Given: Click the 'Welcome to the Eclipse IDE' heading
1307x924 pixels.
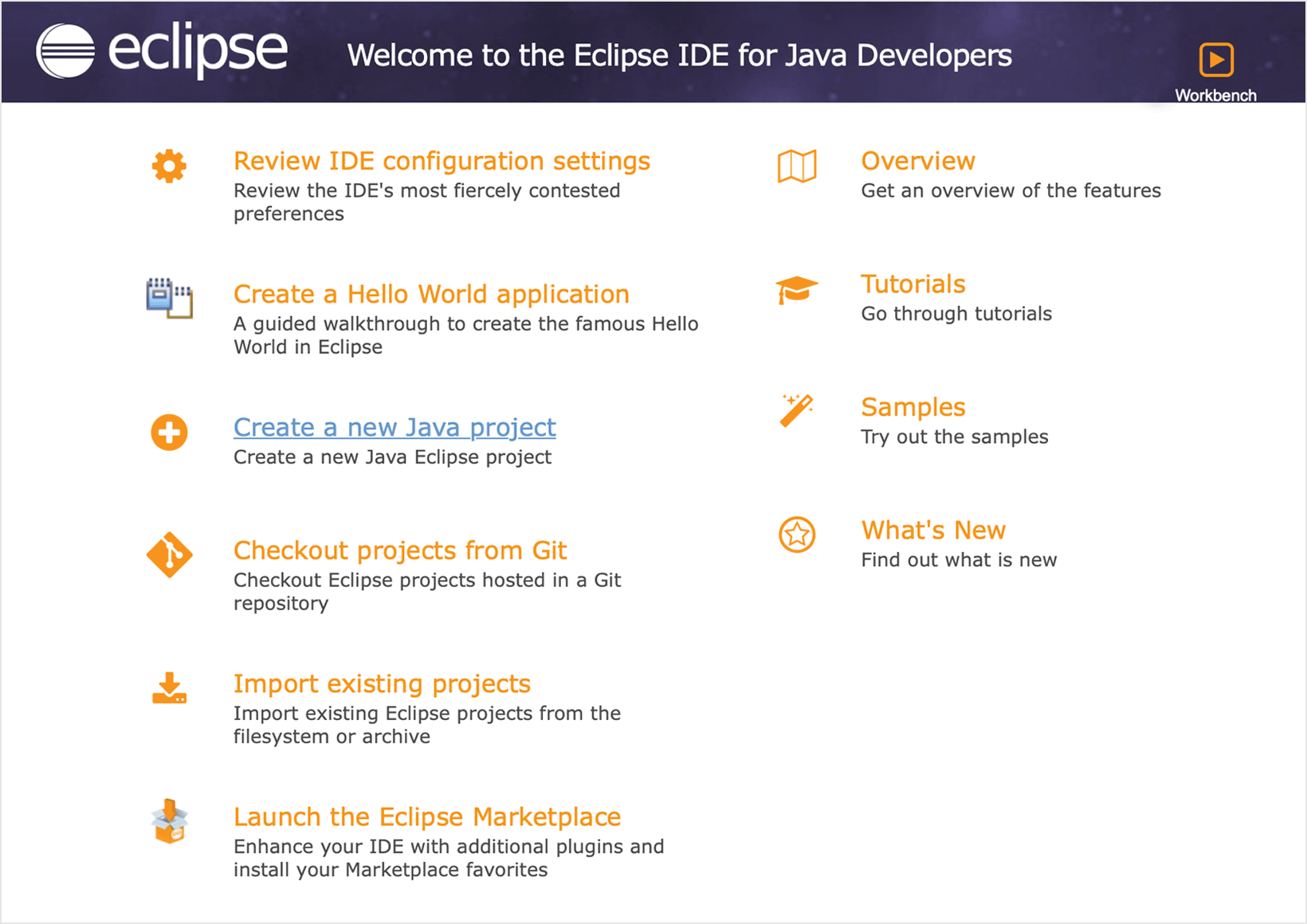Looking at the screenshot, I should (x=680, y=55).
